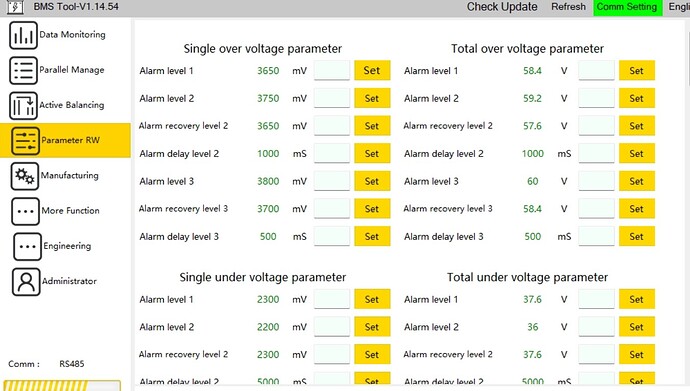Open Parallel Manage list icon

(23, 70)
